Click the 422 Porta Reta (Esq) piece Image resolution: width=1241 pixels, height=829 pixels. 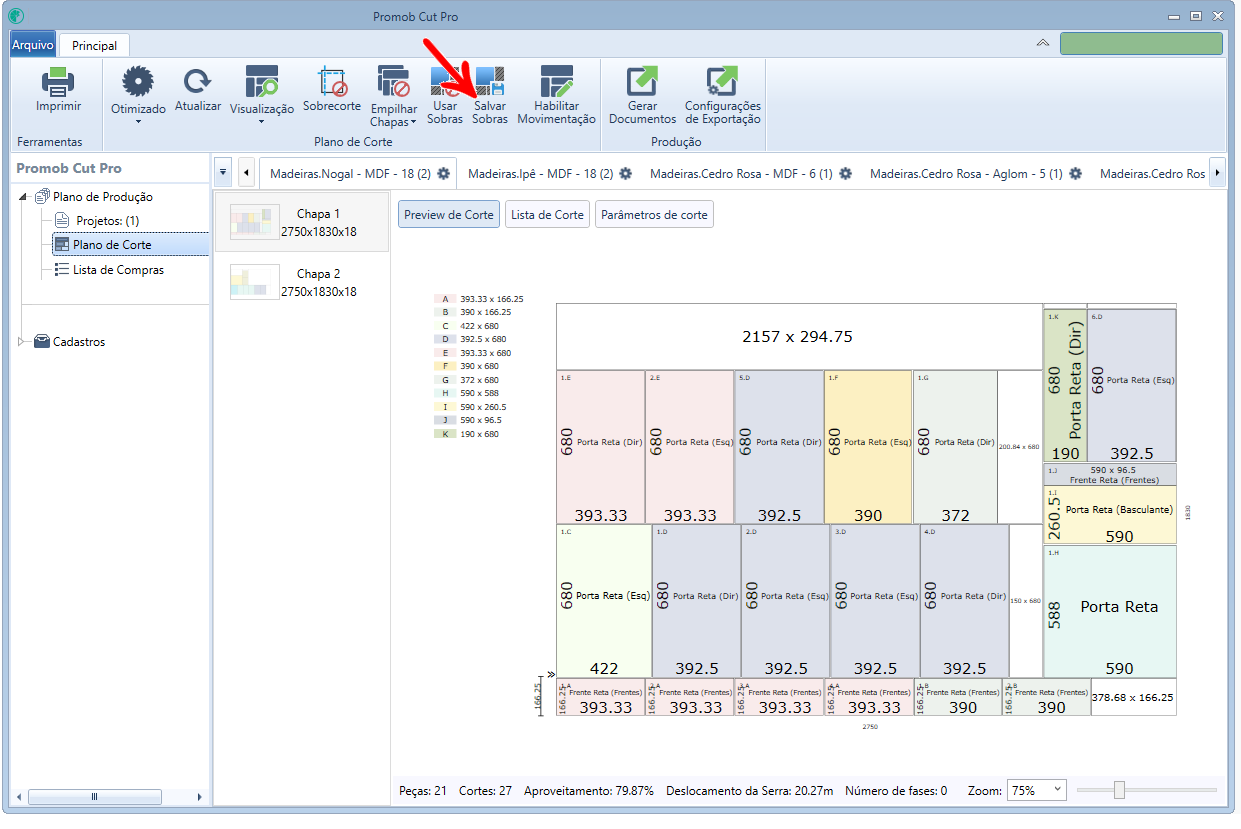604,601
